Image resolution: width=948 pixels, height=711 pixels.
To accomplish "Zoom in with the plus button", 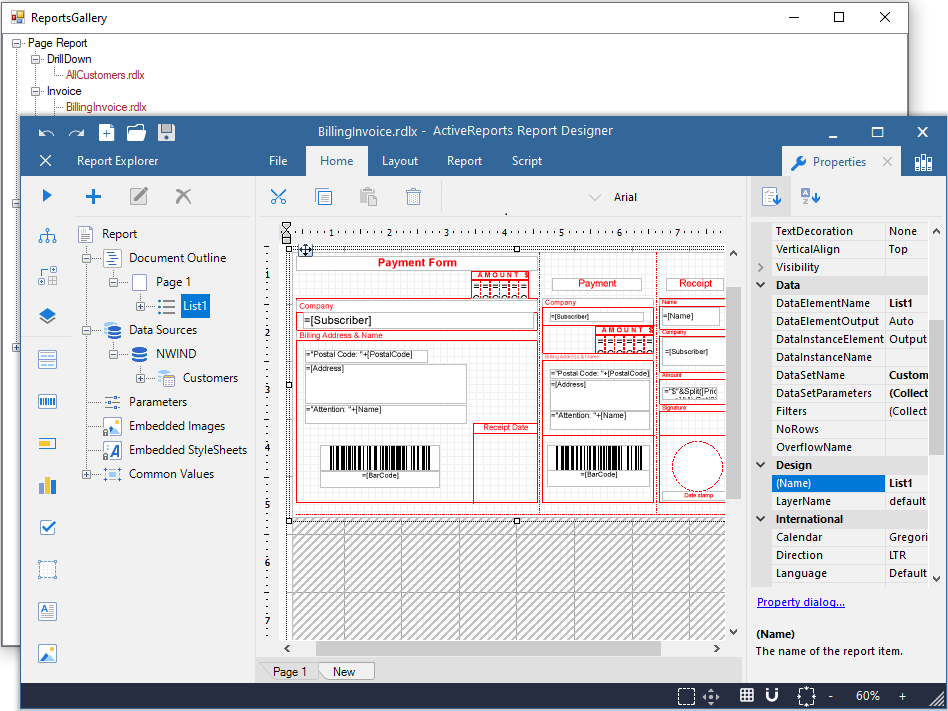I will [x=903, y=696].
